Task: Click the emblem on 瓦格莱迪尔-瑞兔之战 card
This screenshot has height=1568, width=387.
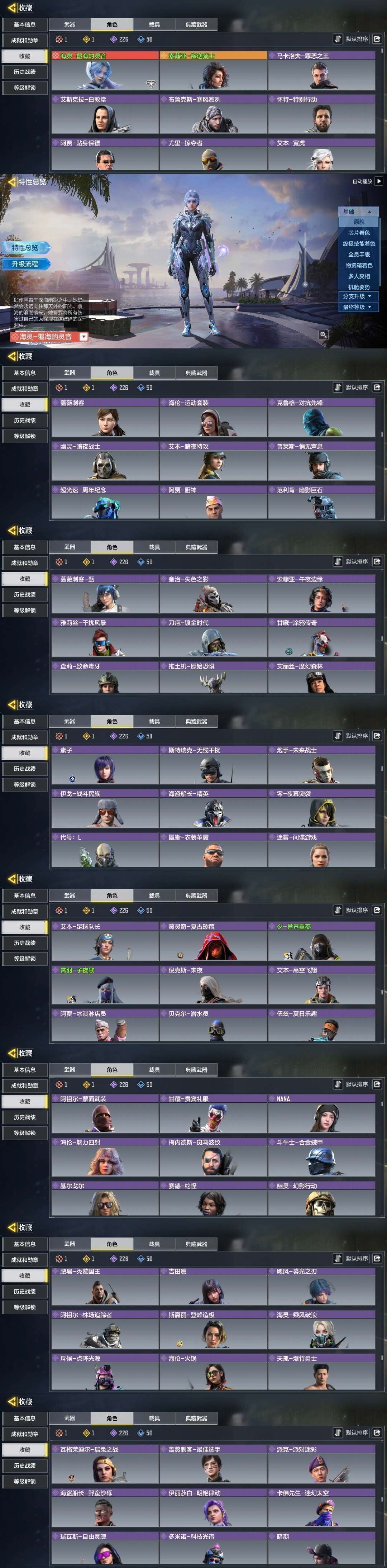Action: (x=71, y=1478)
